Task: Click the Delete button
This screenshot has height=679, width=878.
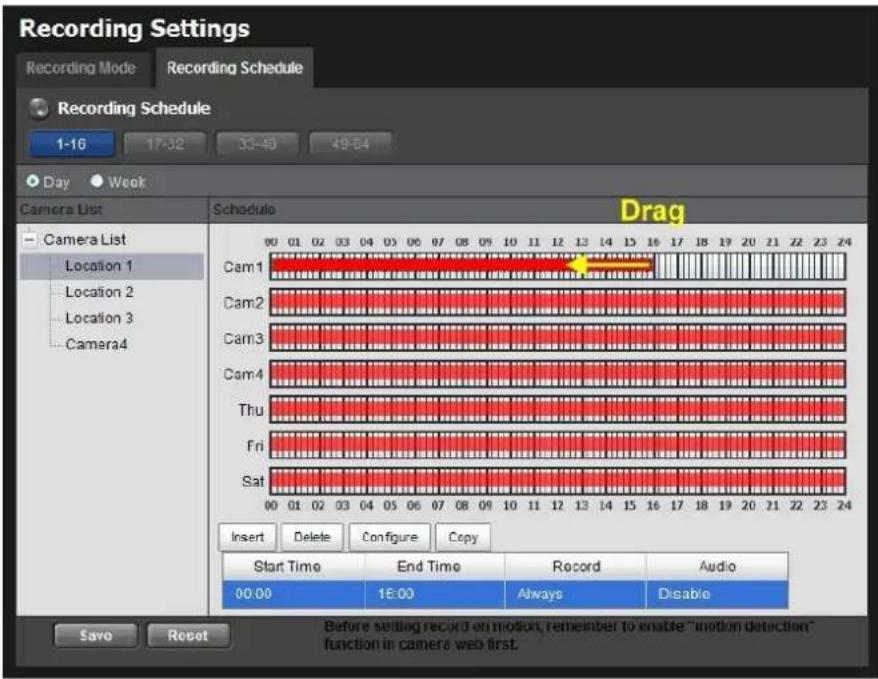Action: tap(312, 537)
